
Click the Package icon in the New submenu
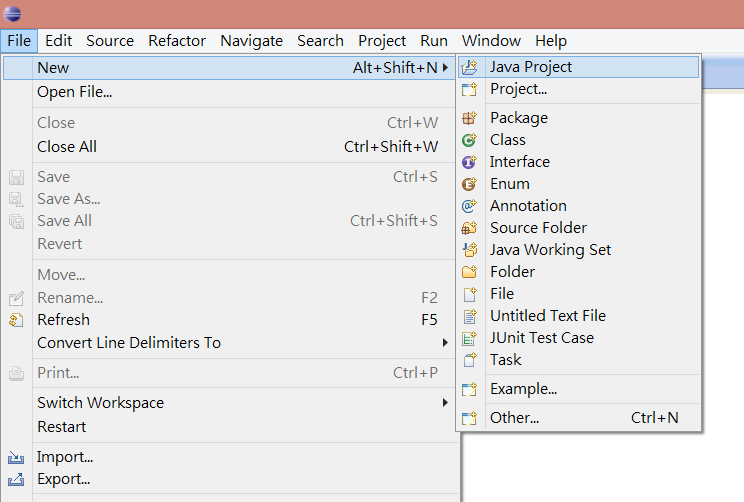[469, 118]
